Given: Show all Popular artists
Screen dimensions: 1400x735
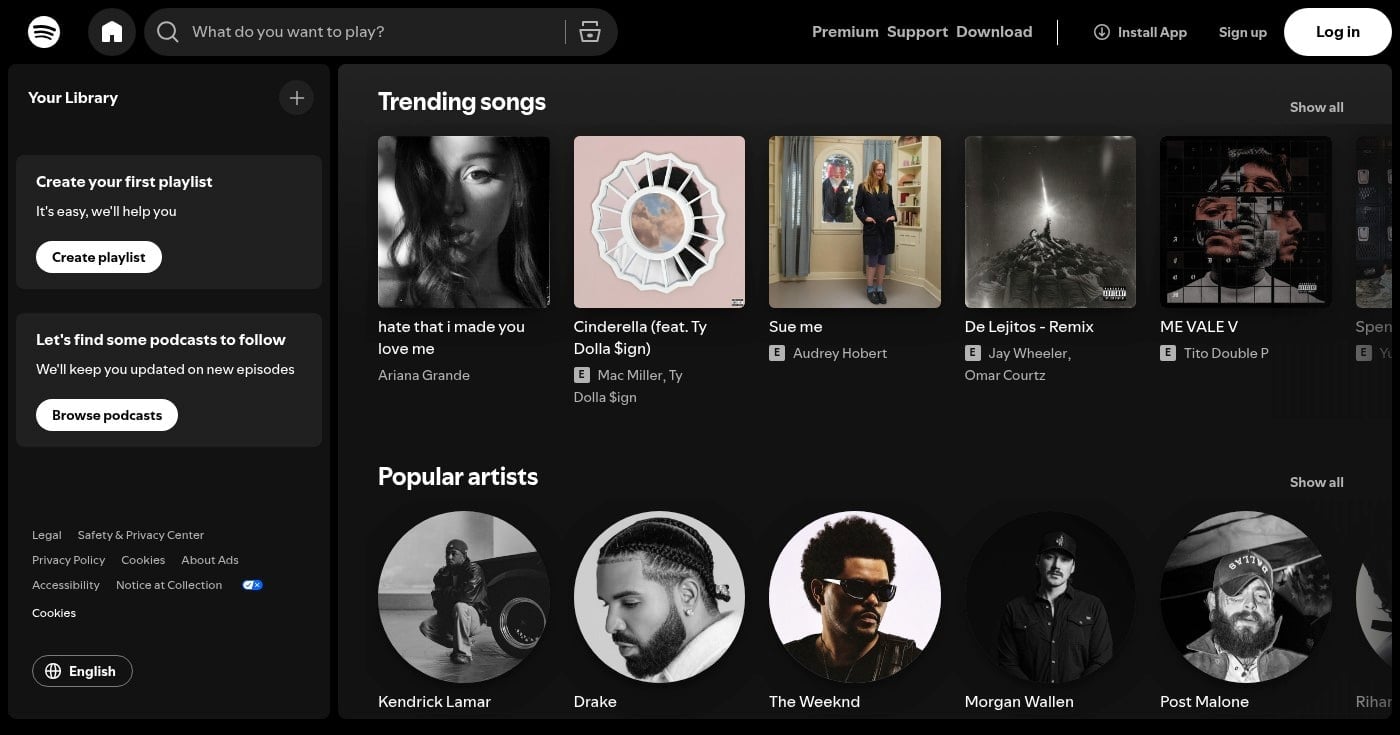Looking at the screenshot, I should pyautogui.click(x=1316, y=482).
